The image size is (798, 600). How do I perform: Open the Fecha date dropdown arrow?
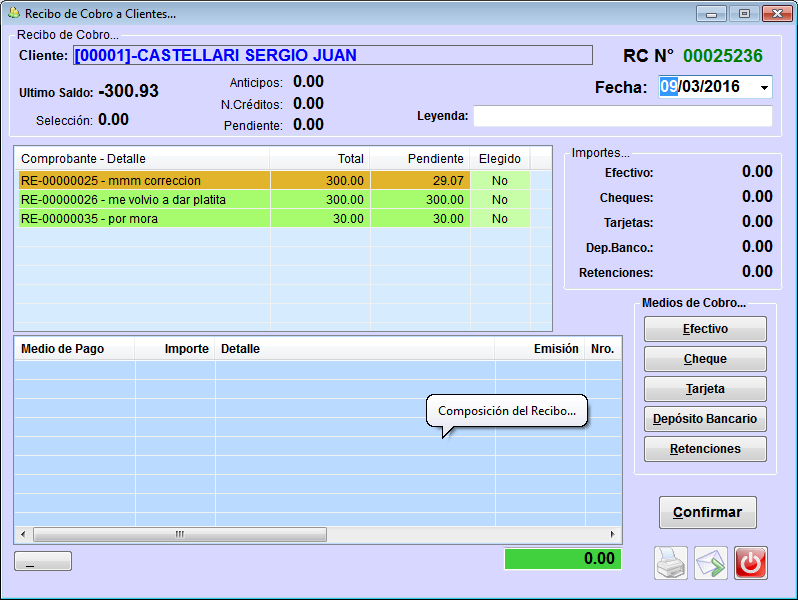764,88
